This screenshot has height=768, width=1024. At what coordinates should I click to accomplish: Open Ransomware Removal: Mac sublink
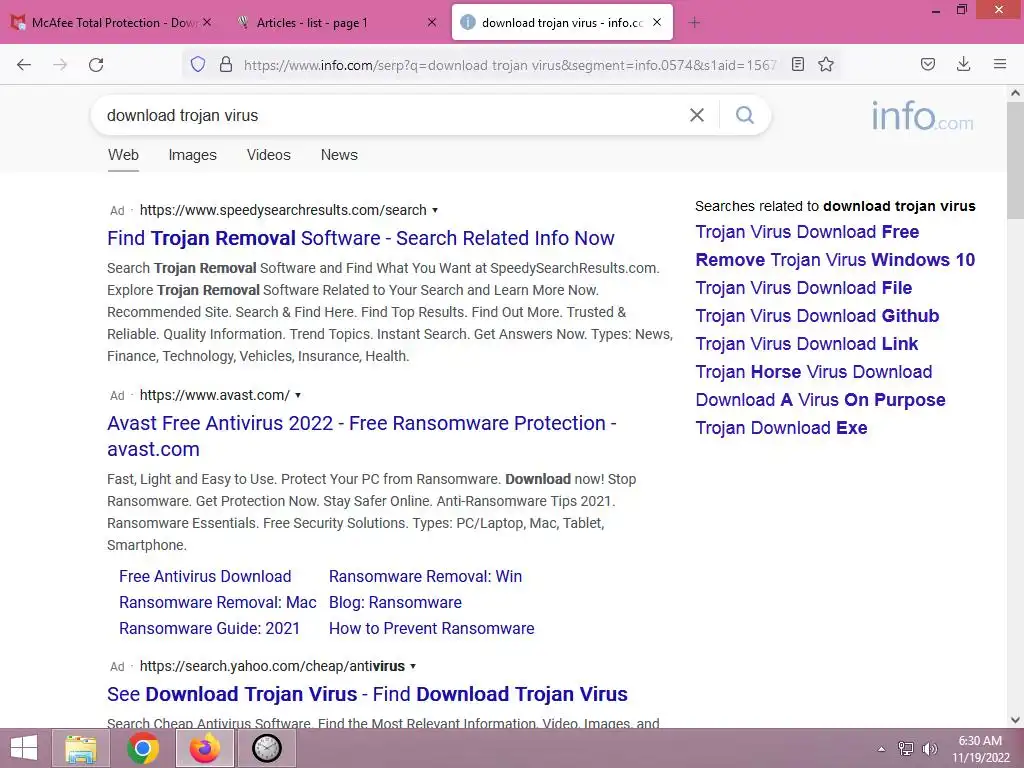point(217,602)
